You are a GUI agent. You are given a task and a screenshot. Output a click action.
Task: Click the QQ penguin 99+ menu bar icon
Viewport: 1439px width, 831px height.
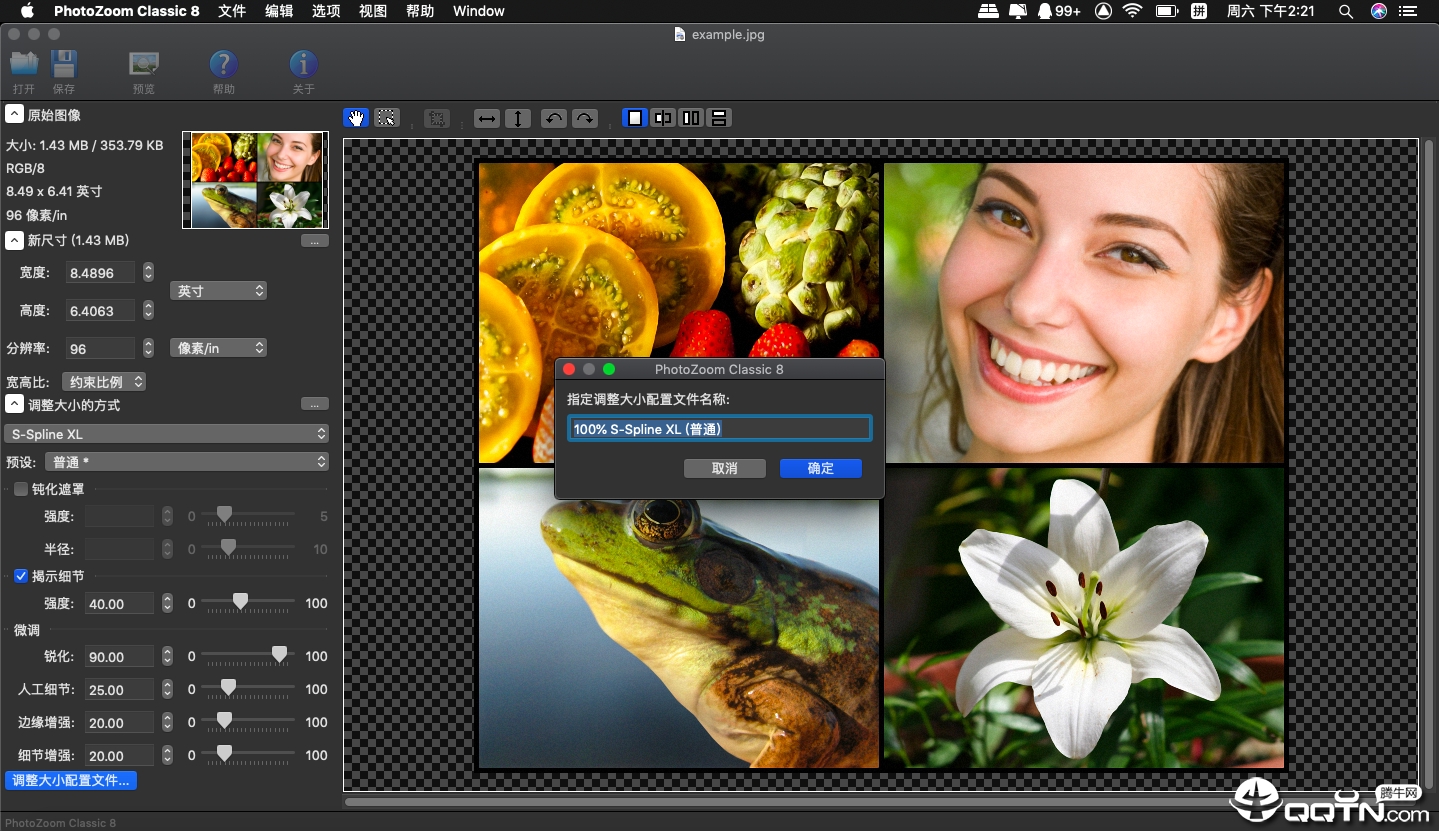(x=1059, y=11)
